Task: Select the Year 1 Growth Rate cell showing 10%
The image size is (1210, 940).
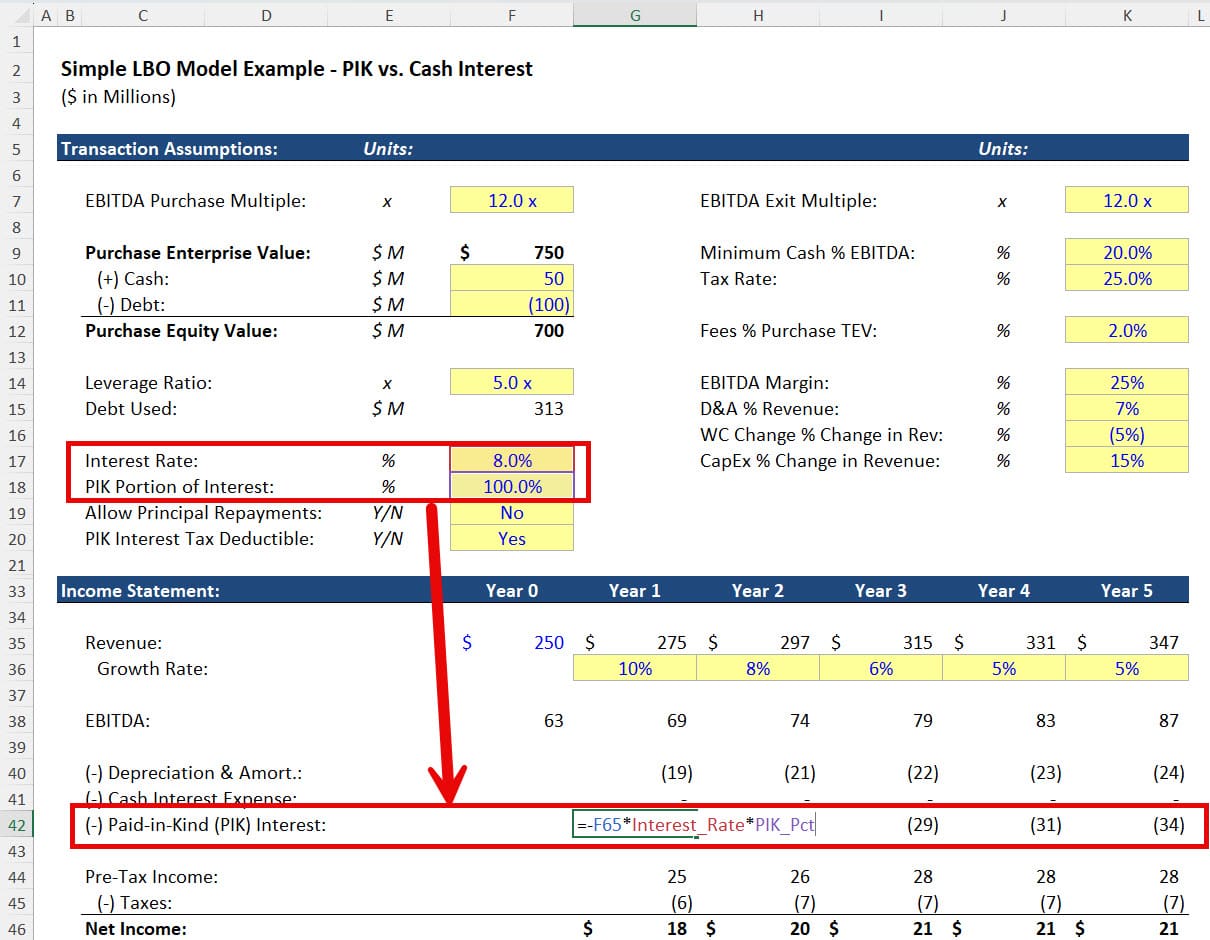Action: tap(634, 668)
